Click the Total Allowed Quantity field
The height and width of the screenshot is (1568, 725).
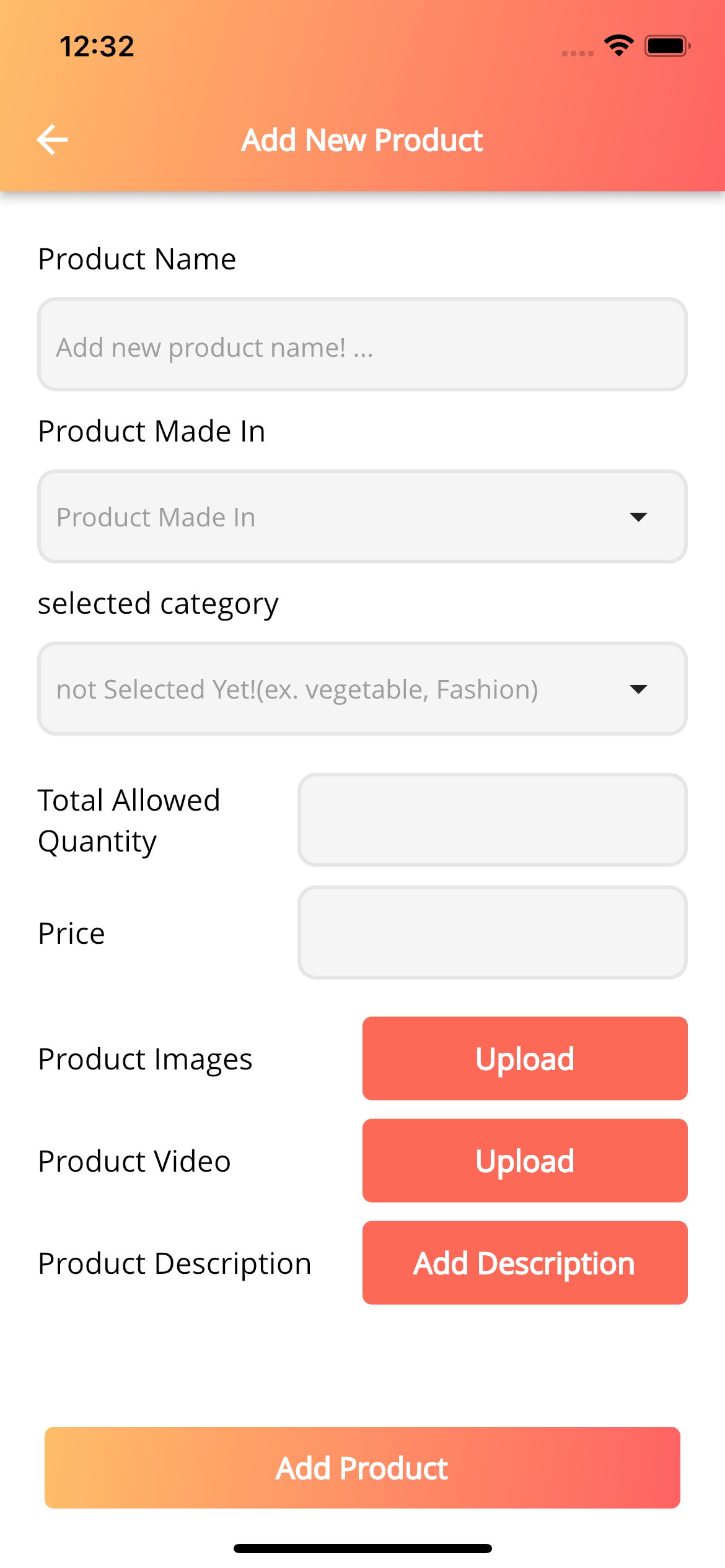point(493,819)
